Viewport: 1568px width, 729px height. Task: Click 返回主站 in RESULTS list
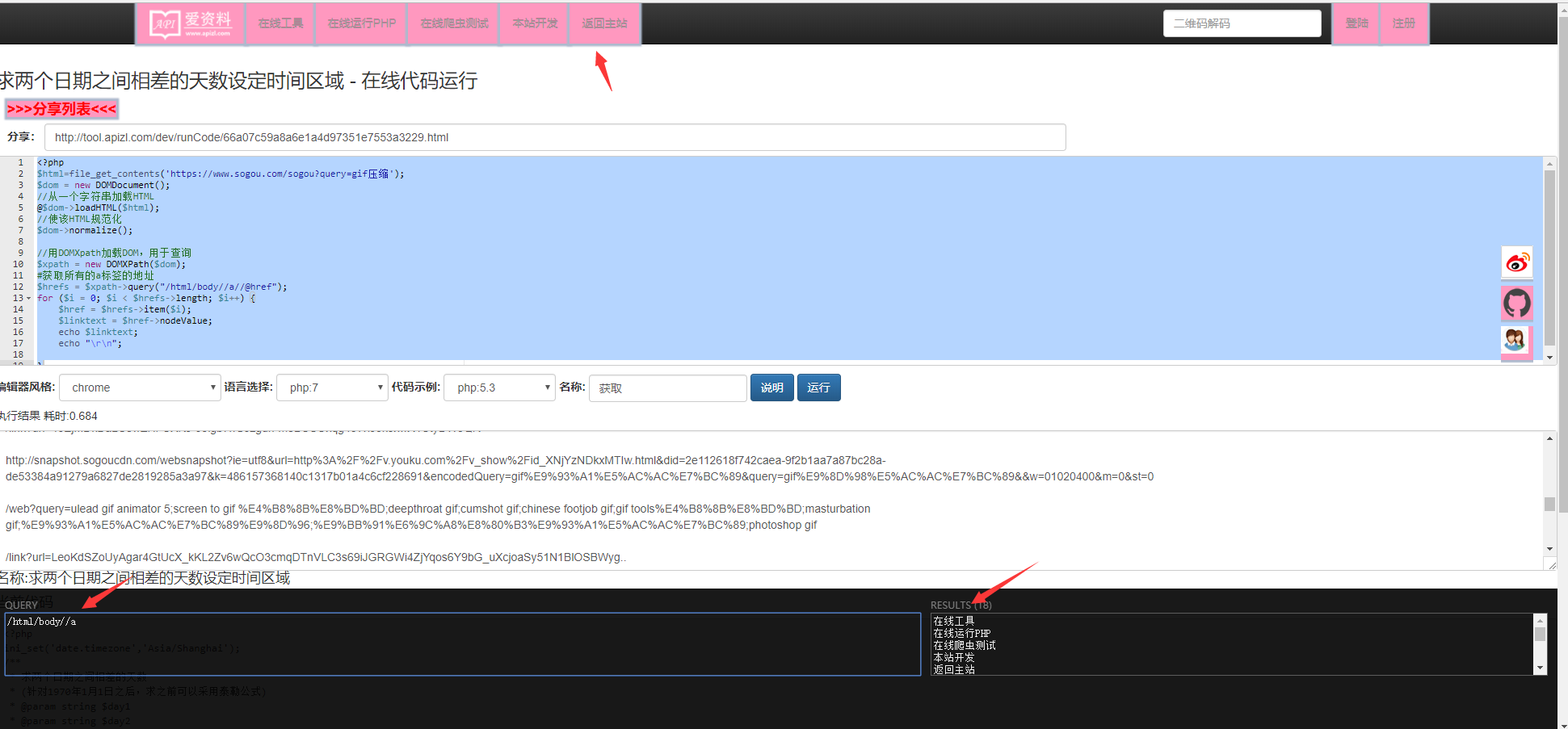pyautogui.click(x=954, y=669)
